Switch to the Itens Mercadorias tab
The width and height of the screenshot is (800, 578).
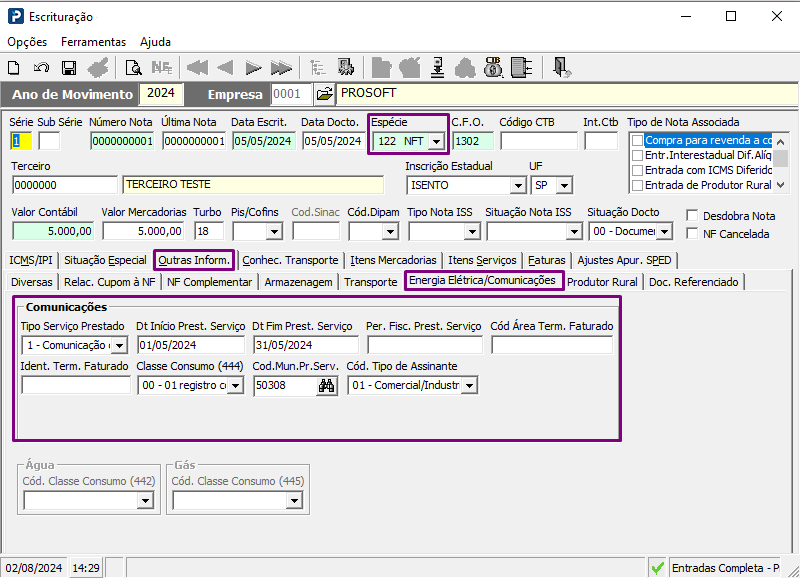pos(393,260)
